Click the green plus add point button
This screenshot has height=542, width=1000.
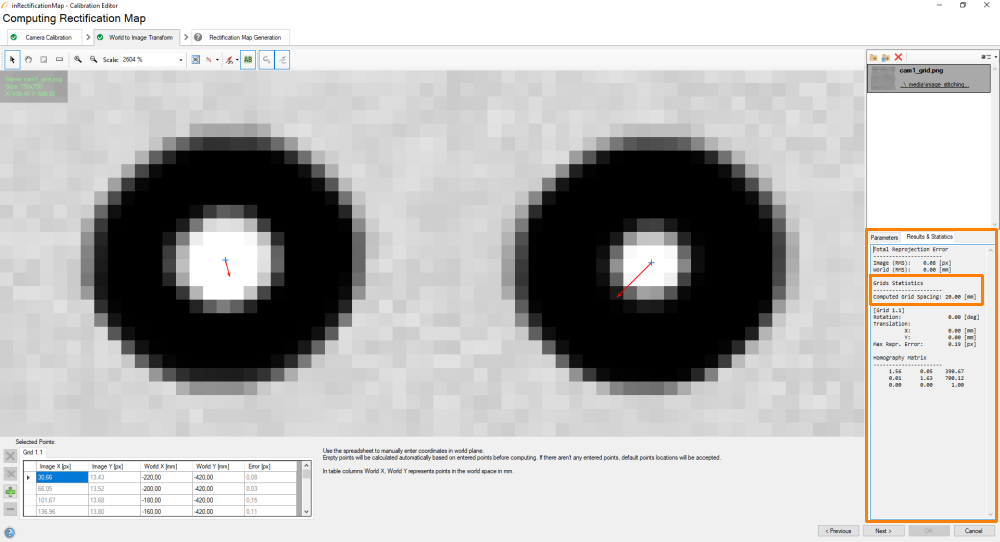pos(10,491)
